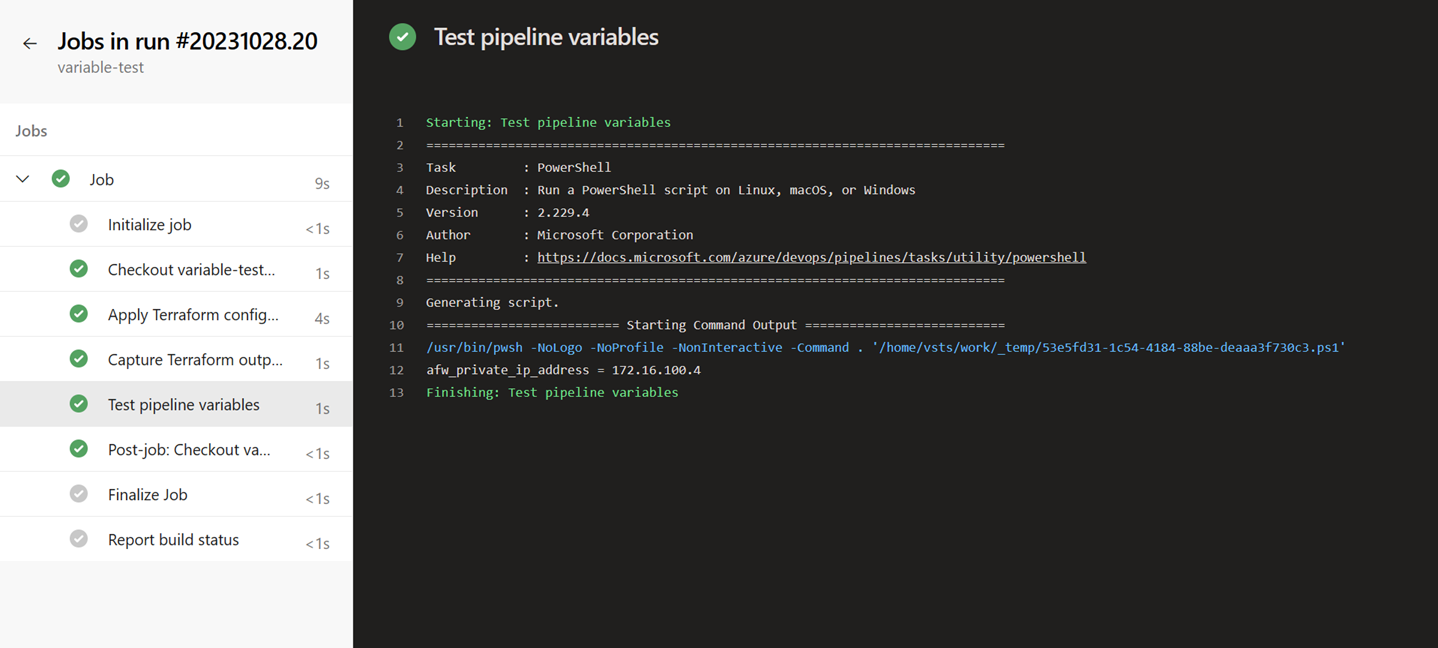Collapse the Job step list
The image size is (1438, 648).
coord(21,178)
